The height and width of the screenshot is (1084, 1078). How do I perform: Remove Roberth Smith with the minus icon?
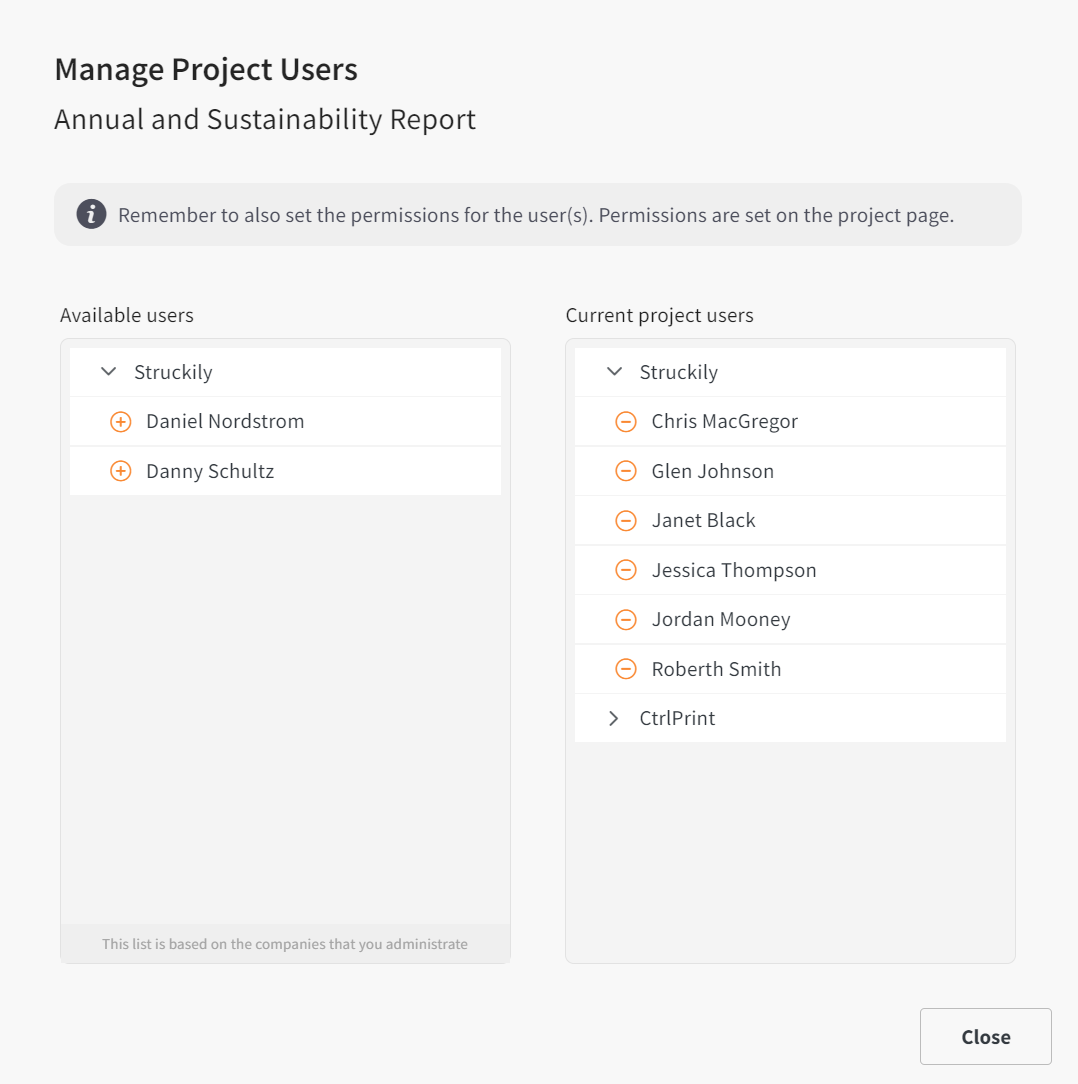tap(626, 669)
